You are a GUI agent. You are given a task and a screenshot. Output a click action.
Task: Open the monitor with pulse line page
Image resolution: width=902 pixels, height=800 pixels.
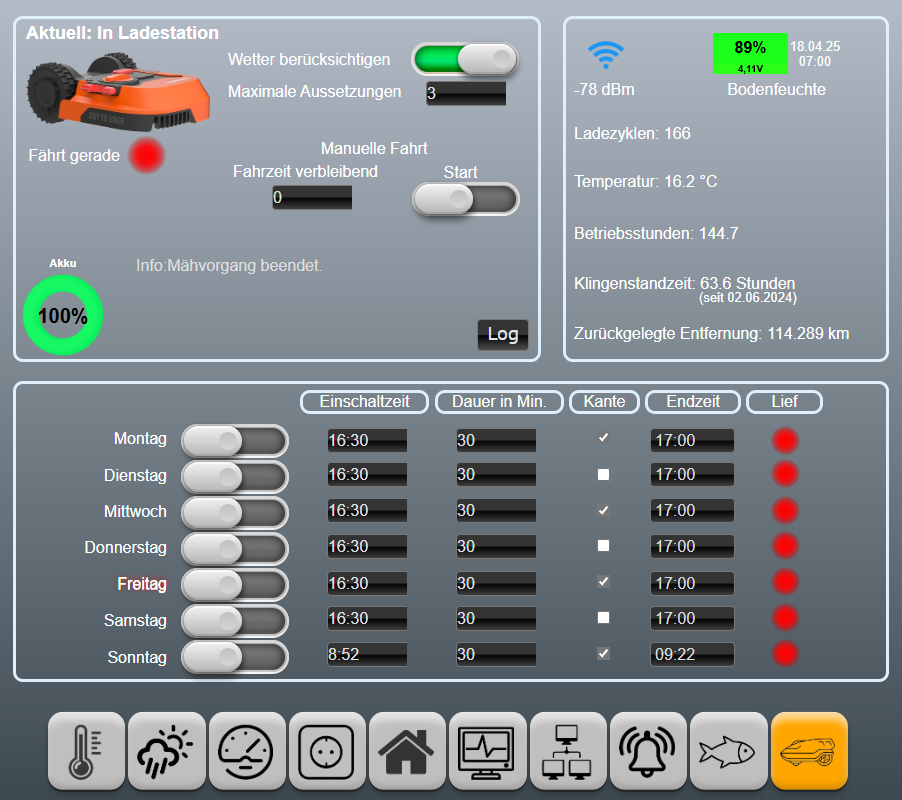coord(488,751)
